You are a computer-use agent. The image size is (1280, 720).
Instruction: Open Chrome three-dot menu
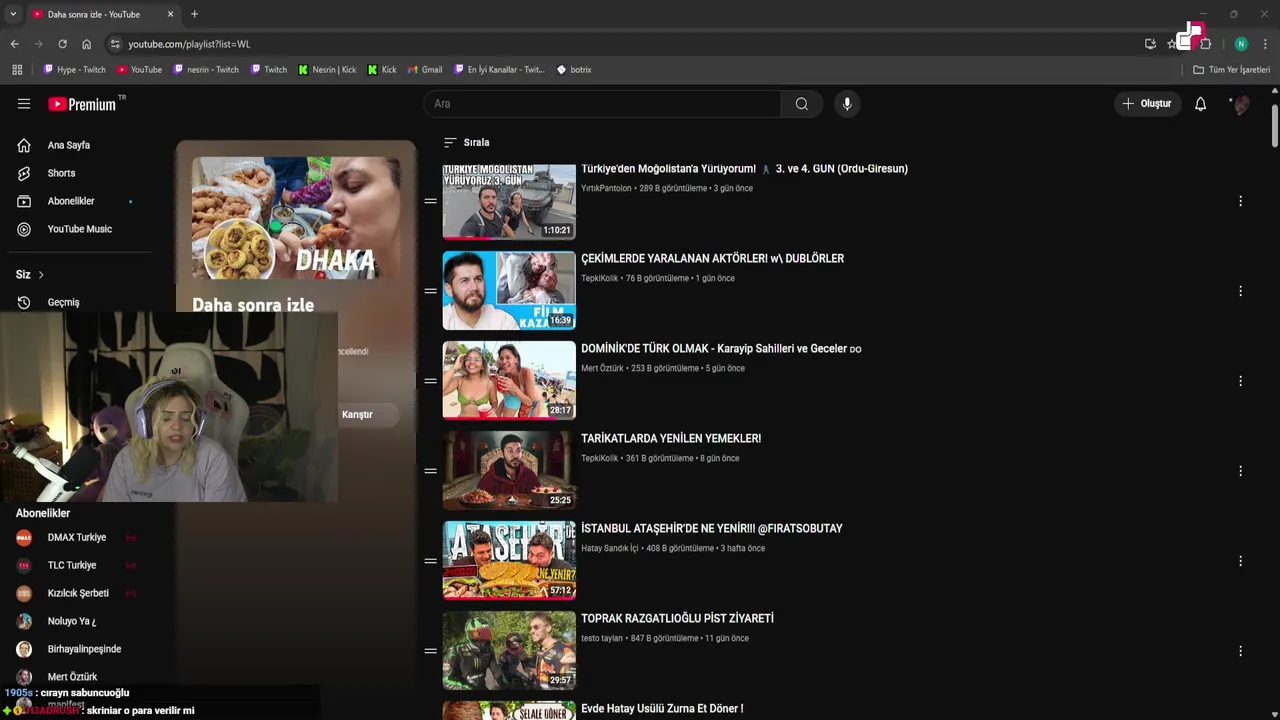tap(1265, 44)
